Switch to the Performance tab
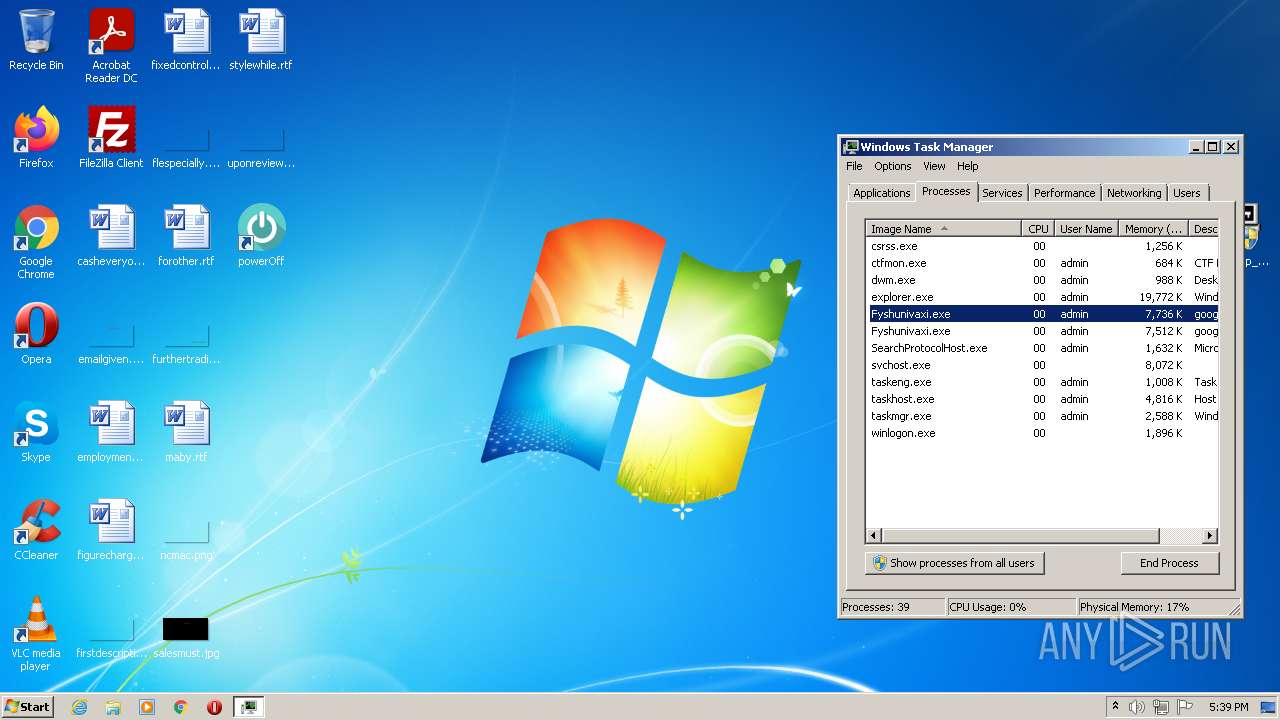Image resolution: width=1280 pixels, height=720 pixels. click(1064, 193)
